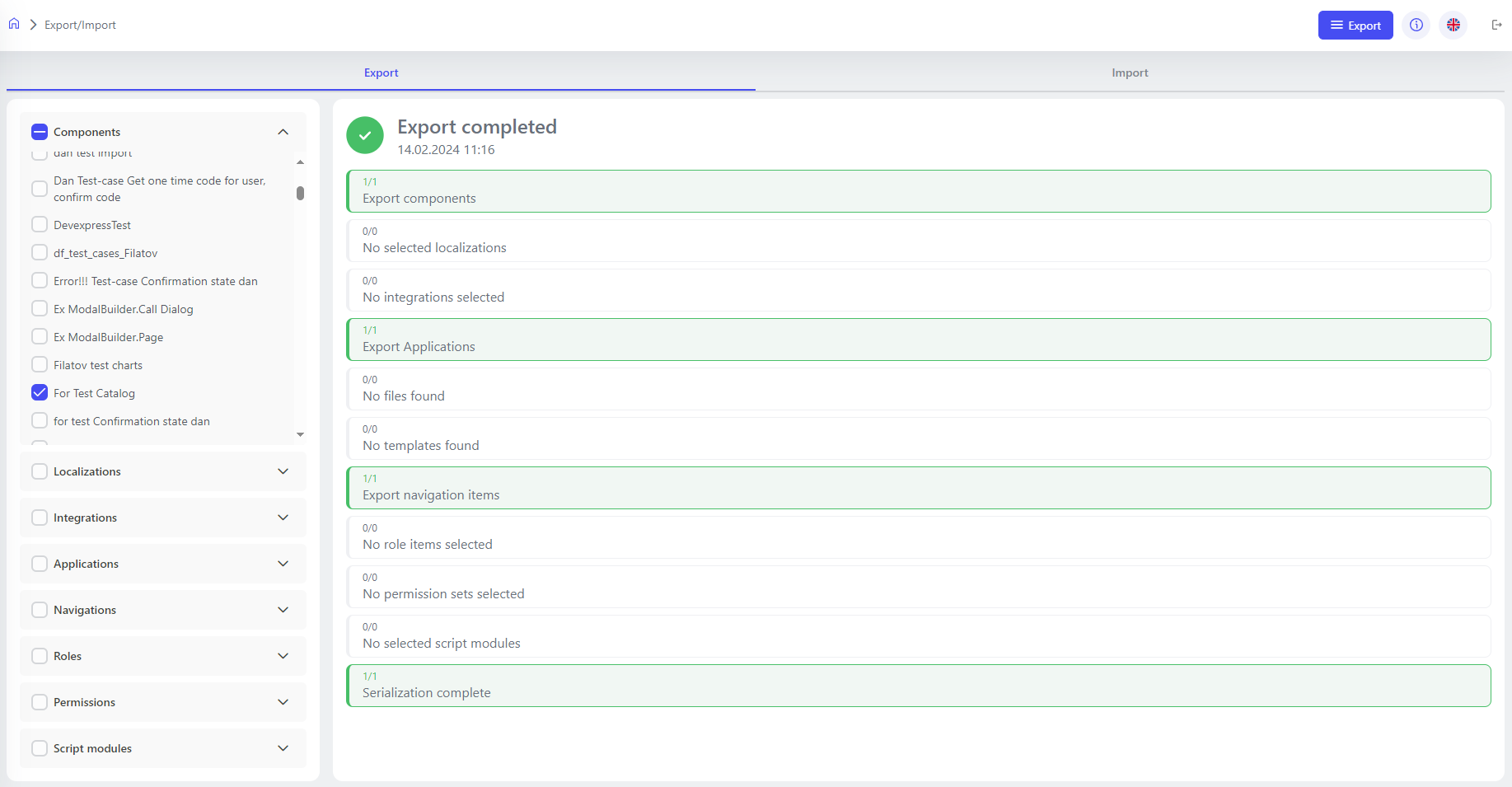Expand the Navigations section chevron
The image size is (1512, 787).
pyautogui.click(x=283, y=610)
